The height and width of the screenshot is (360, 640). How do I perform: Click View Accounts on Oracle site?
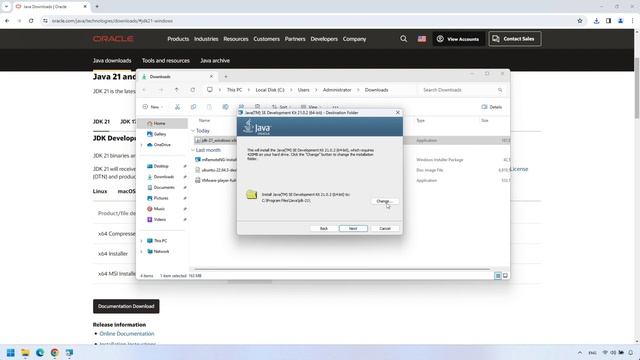[x=458, y=39]
